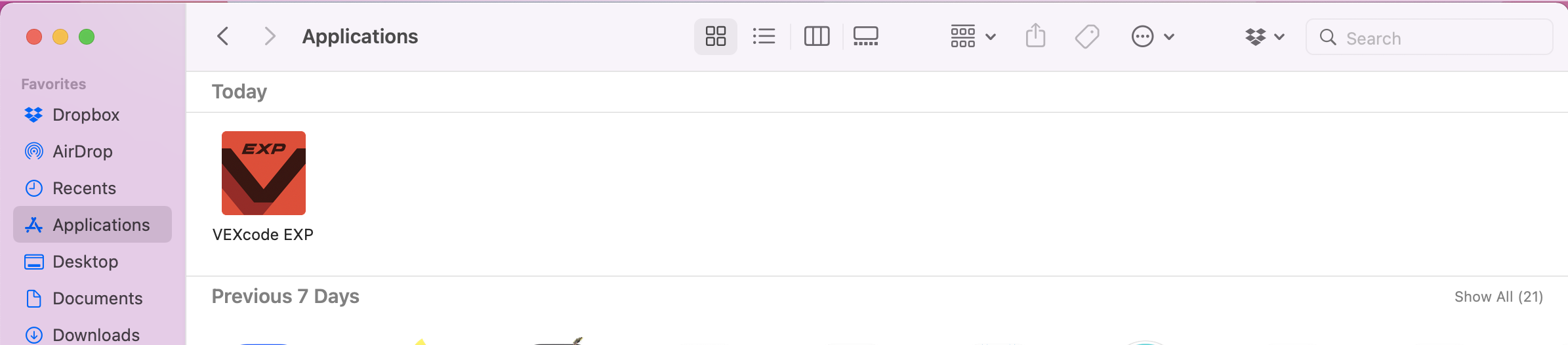Image resolution: width=1568 pixels, height=345 pixels.
Task: Click inside the Search field
Action: (x=1430, y=37)
